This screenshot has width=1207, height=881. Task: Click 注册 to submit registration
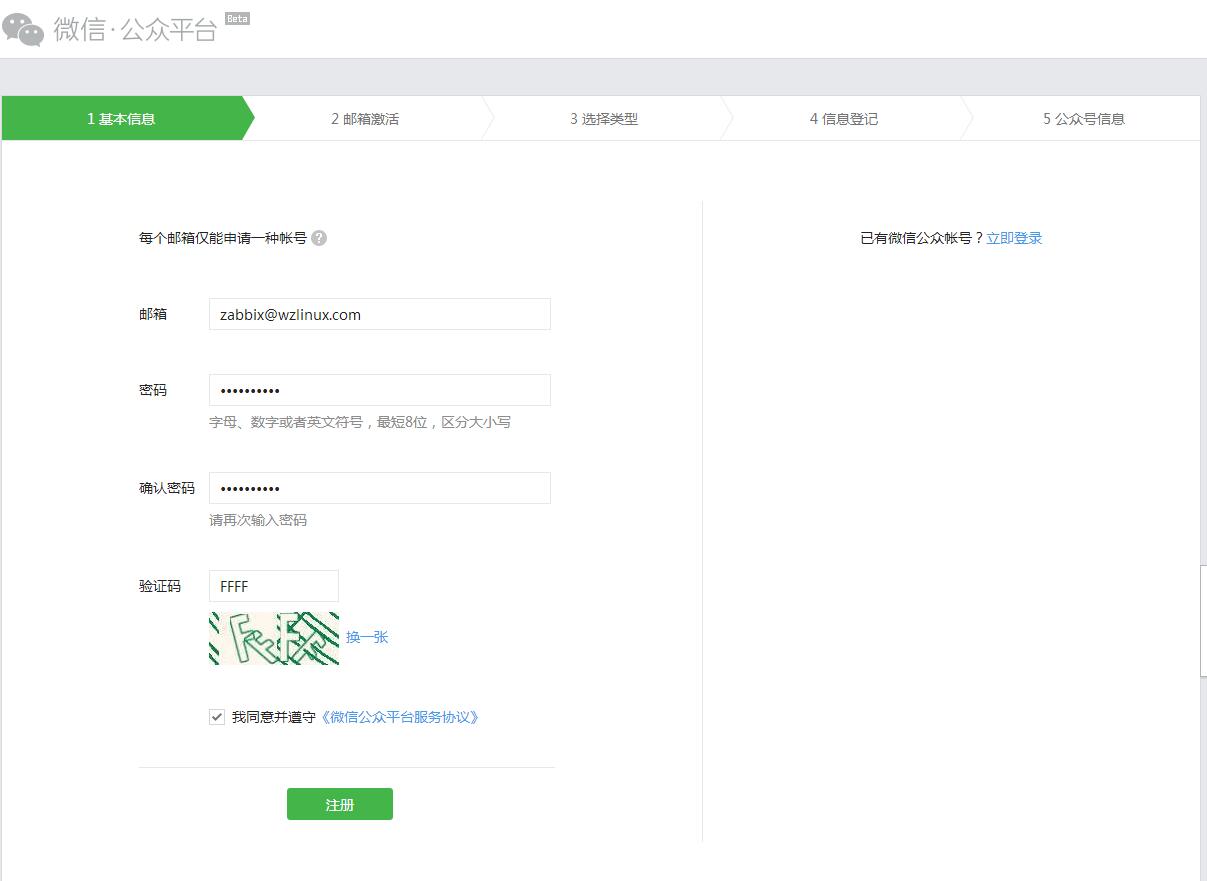click(339, 803)
